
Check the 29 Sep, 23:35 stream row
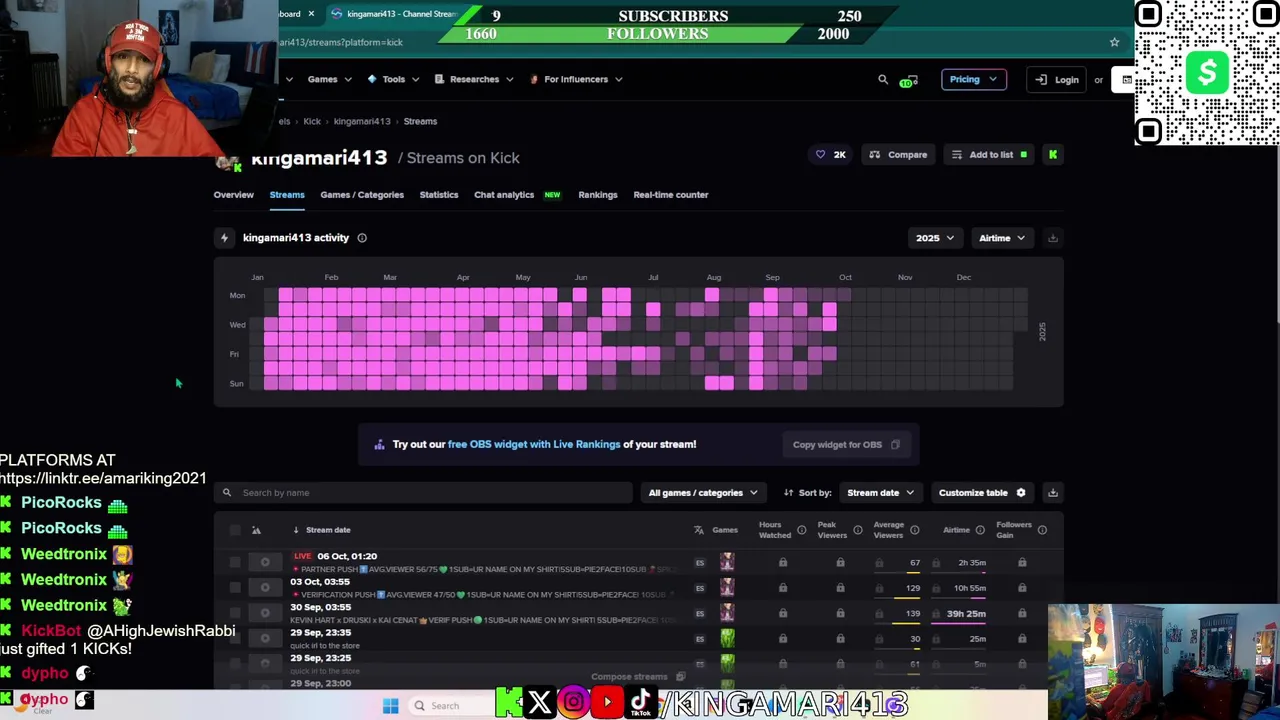tap(235, 638)
